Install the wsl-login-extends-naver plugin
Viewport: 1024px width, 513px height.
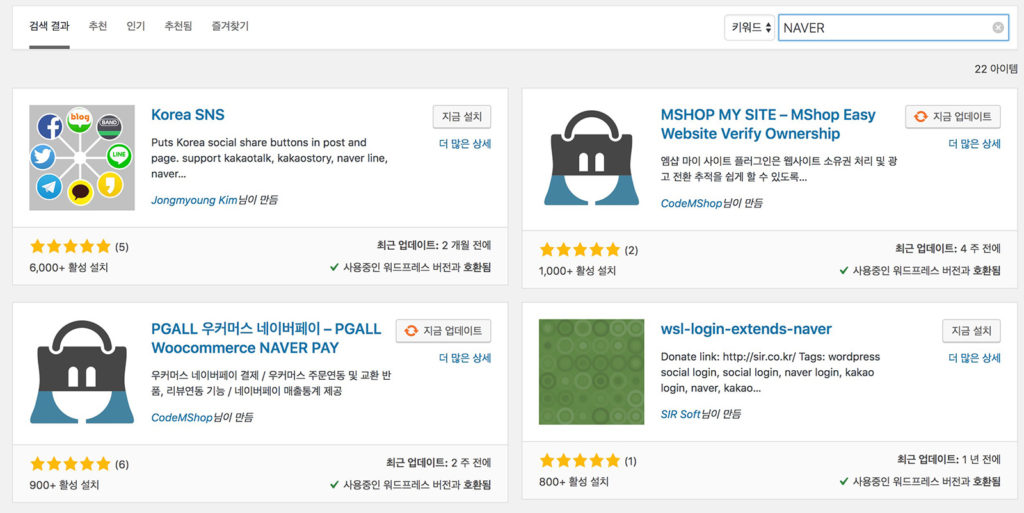click(x=971, y=331)
